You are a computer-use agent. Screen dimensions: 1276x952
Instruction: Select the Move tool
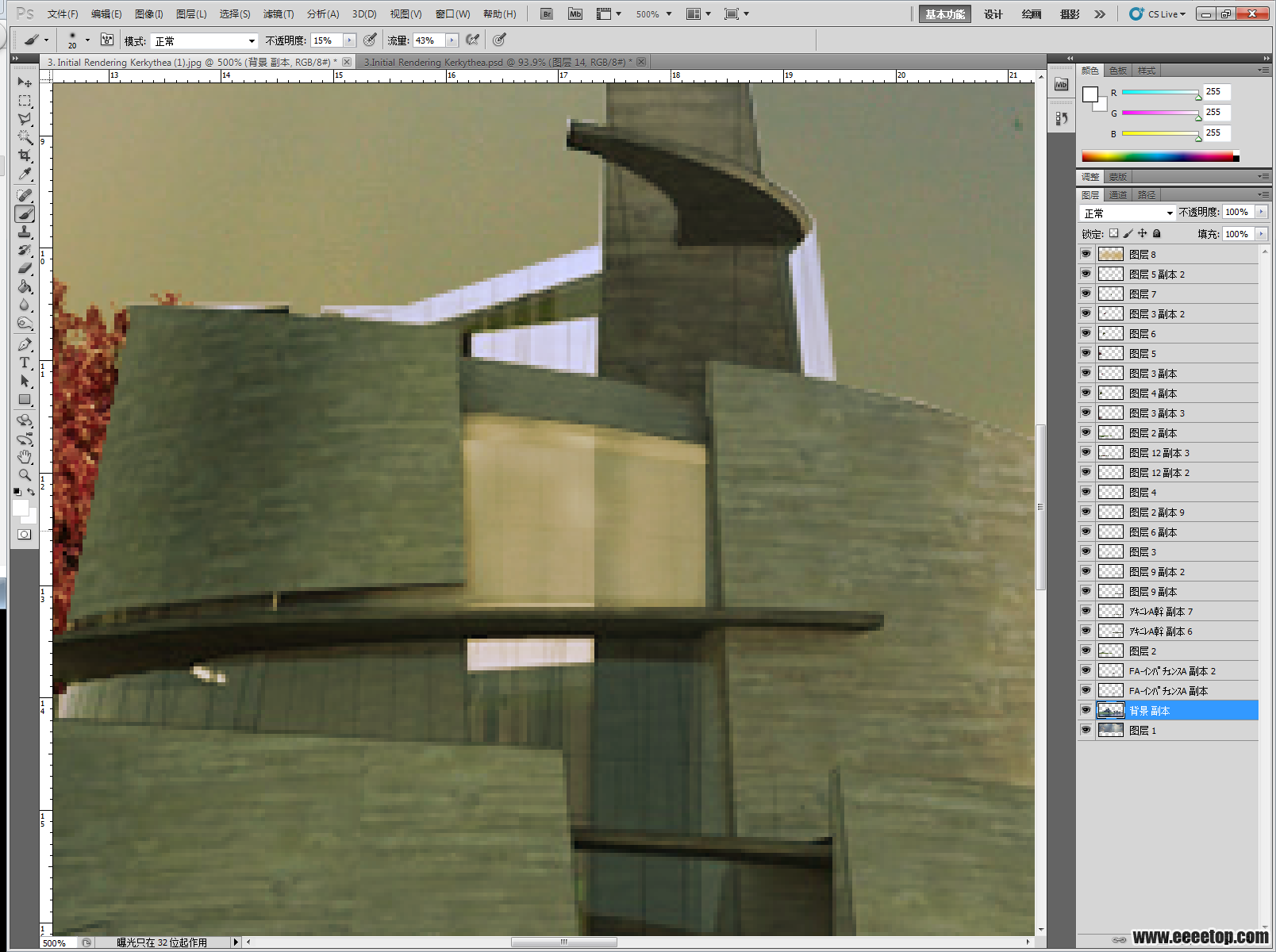(x=25, y=83)
